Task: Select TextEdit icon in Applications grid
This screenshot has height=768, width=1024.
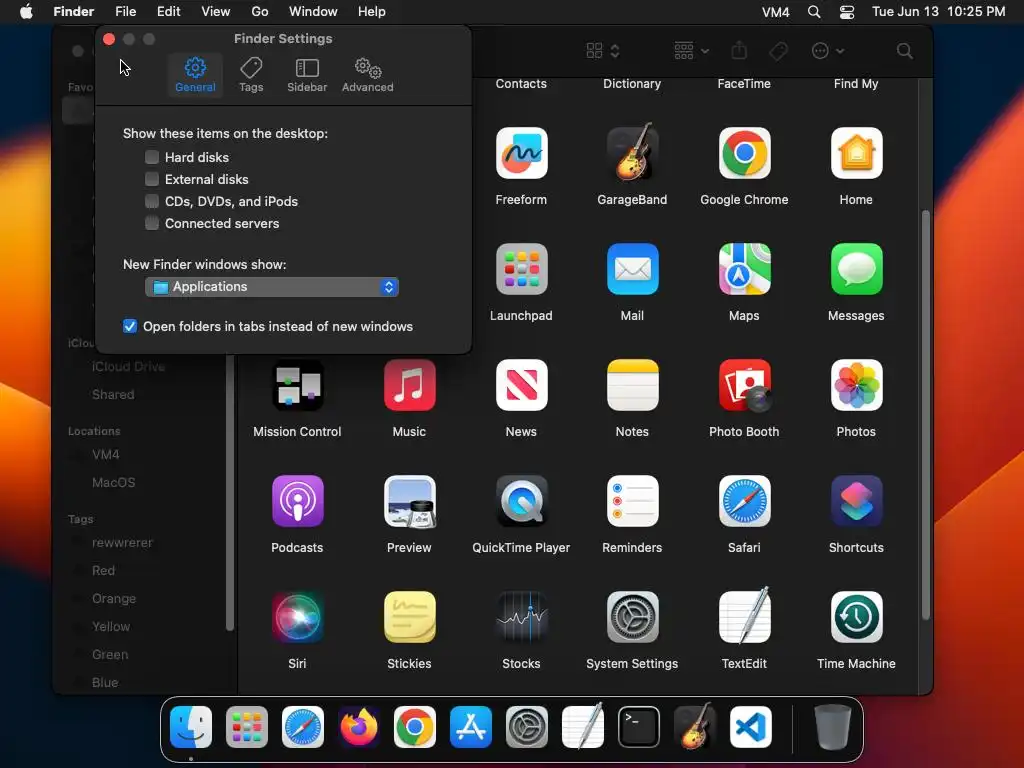Action: pos(744,615)
